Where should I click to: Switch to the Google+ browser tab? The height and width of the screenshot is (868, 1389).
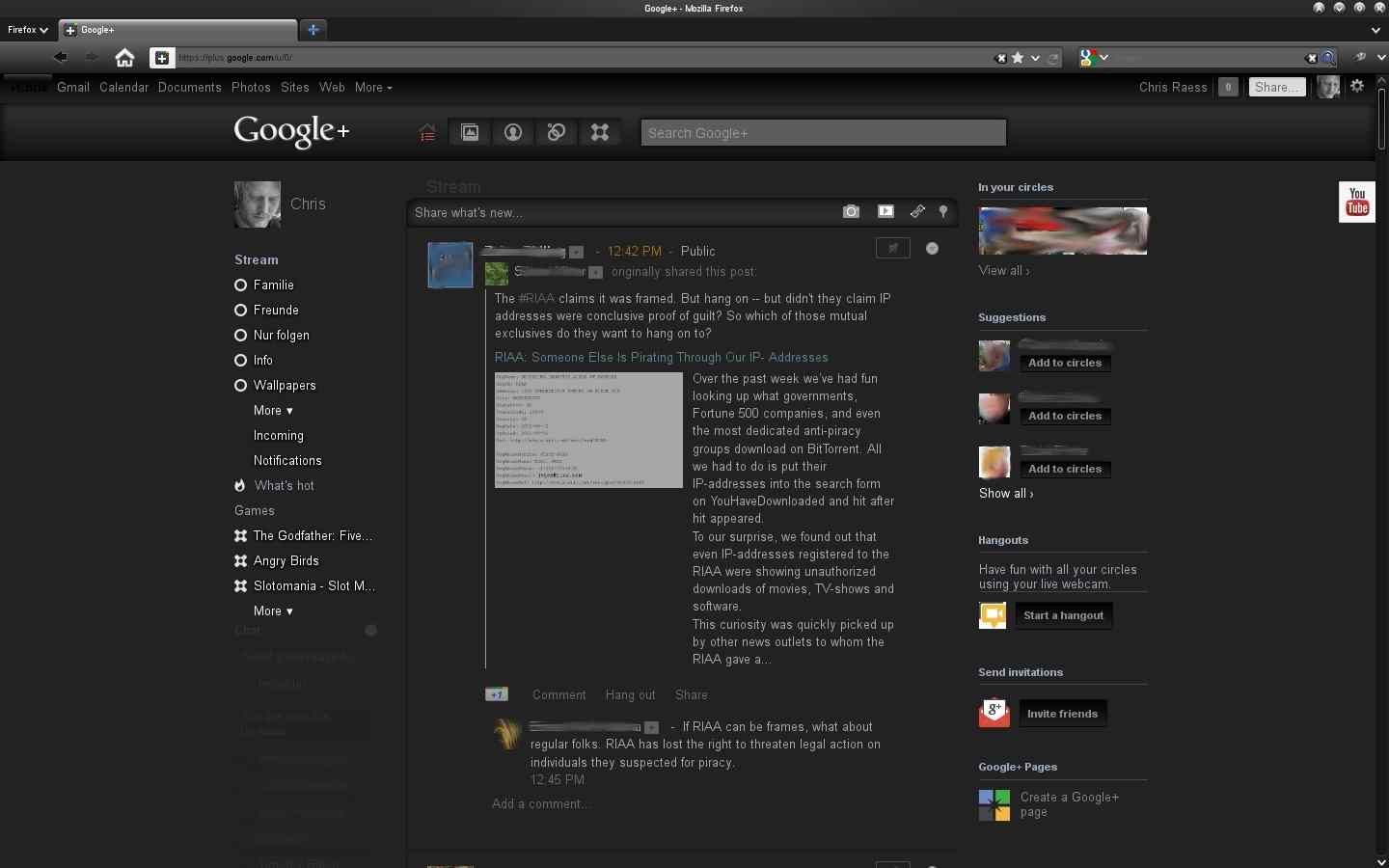[178, 30]
